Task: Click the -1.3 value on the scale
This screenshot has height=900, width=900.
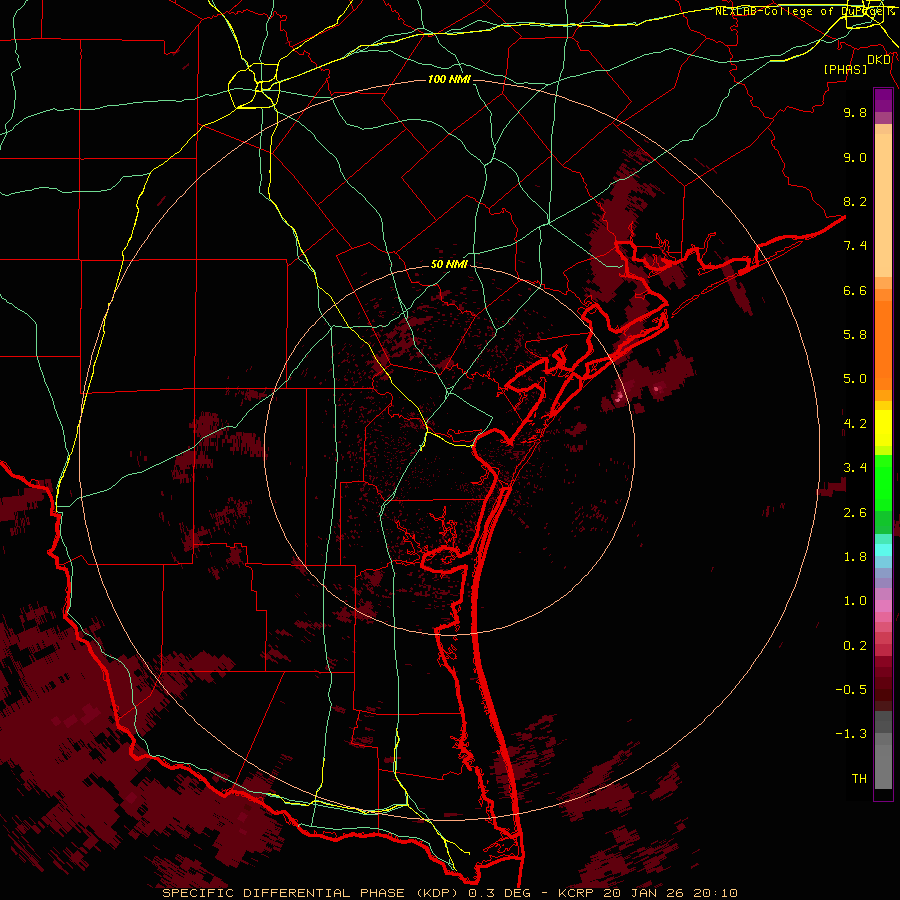Action: pyautogui.click(x=851, y=734)
